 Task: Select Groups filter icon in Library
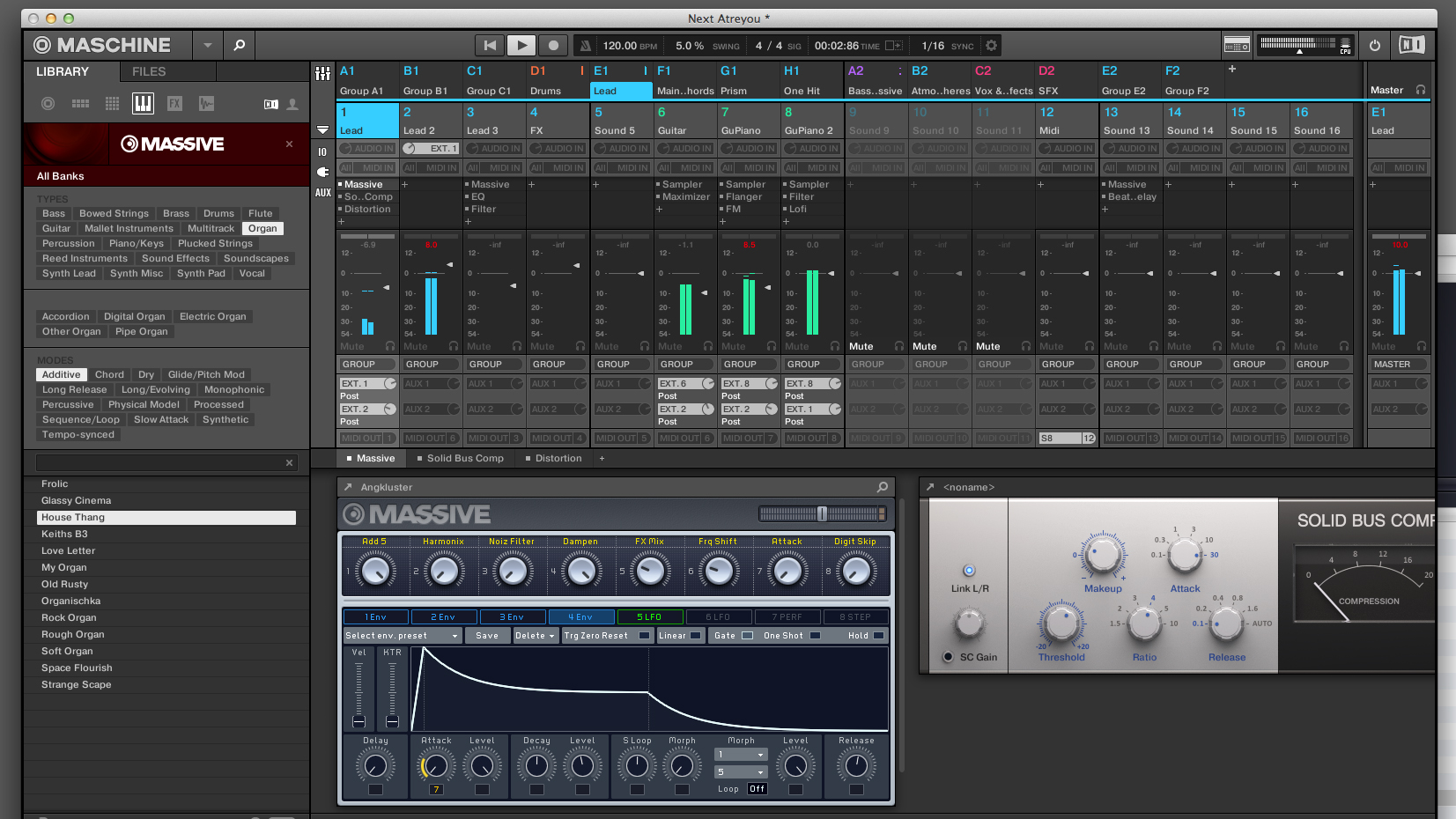pos(80,104)
